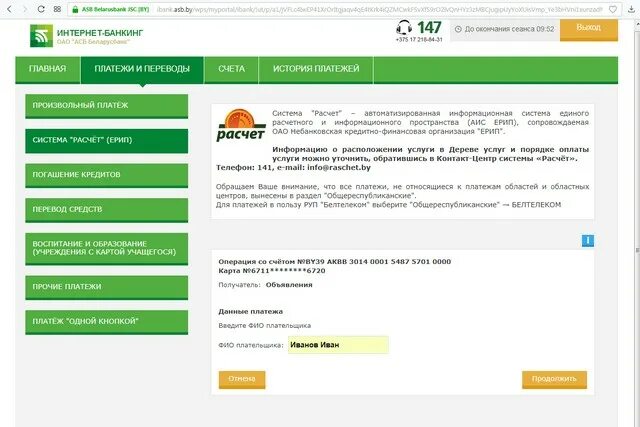The width and height of the screenshot is (640, 427).
Task: Click the Расчет system logo image
Action: tap(241, 125)
